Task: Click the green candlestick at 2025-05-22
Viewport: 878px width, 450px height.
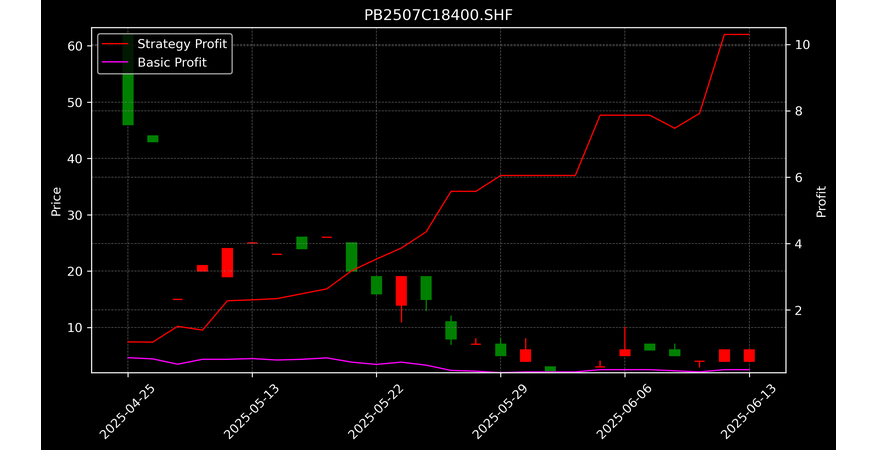Action: pos(376,285)
